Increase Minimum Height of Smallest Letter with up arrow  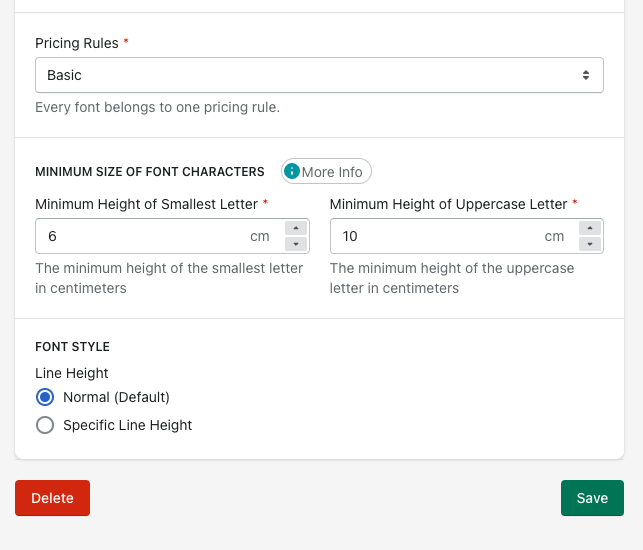click(x=296, y=229)
